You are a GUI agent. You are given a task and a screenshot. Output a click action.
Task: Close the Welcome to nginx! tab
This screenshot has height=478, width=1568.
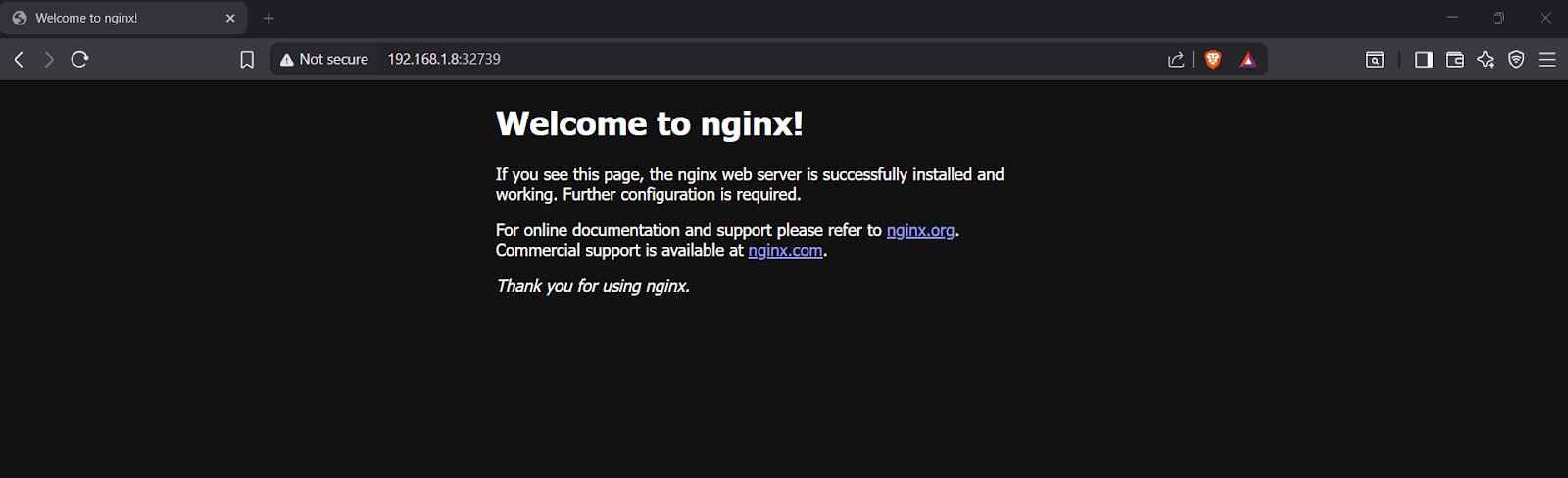[x=230, y=19]
